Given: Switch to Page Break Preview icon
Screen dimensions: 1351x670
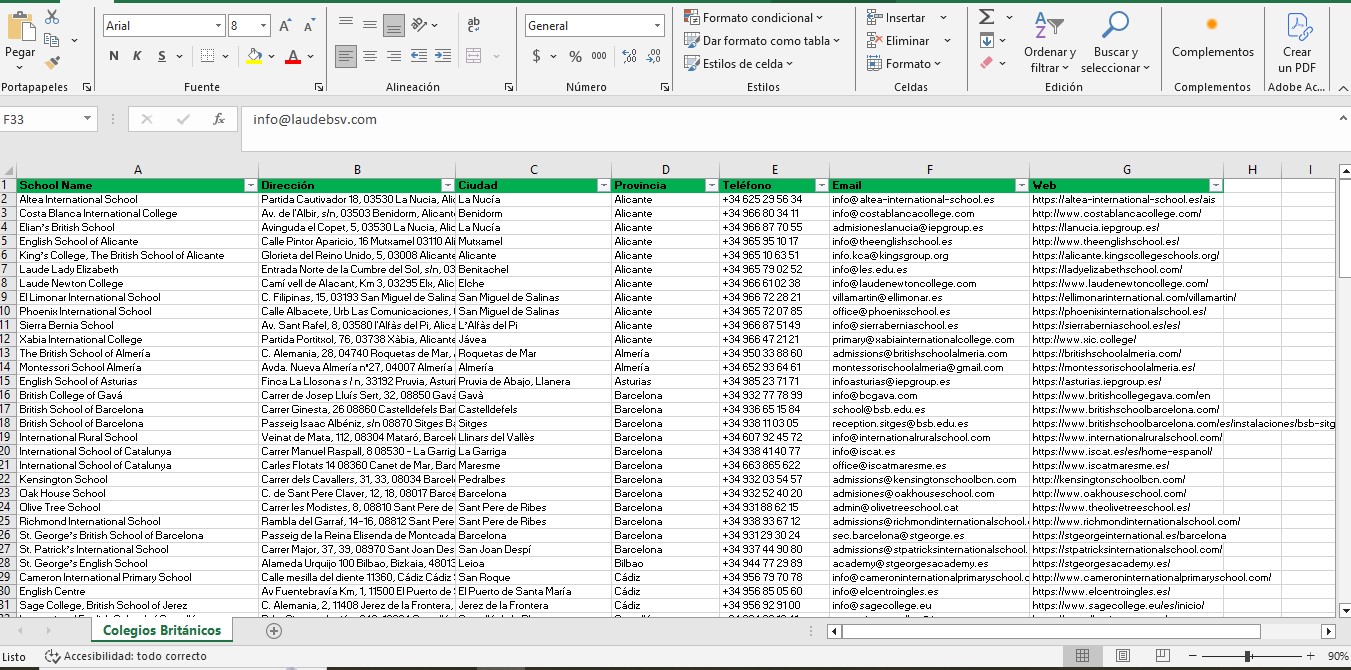Looking at the screenshot, I should (1164, 656).
